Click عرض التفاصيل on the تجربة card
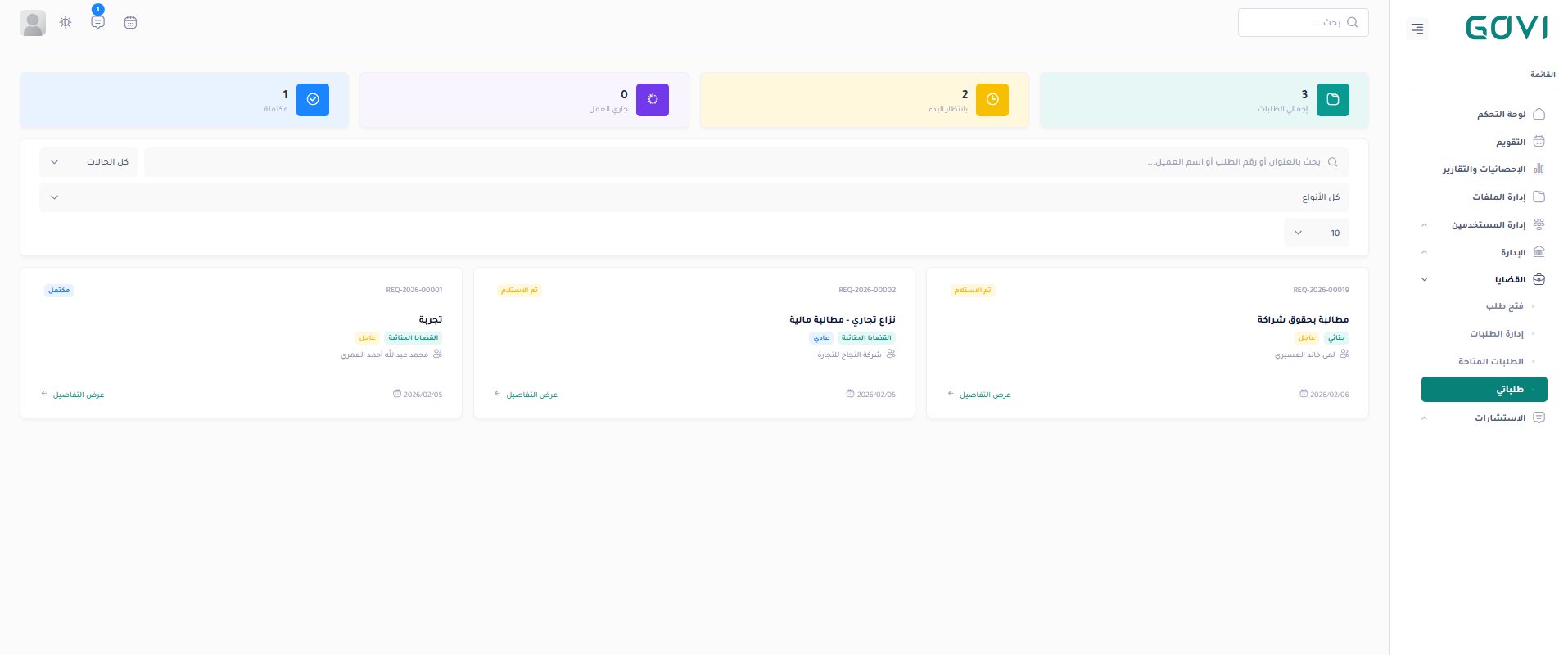This screenshot has height=655, width=1568. click(x=78, y=395)
